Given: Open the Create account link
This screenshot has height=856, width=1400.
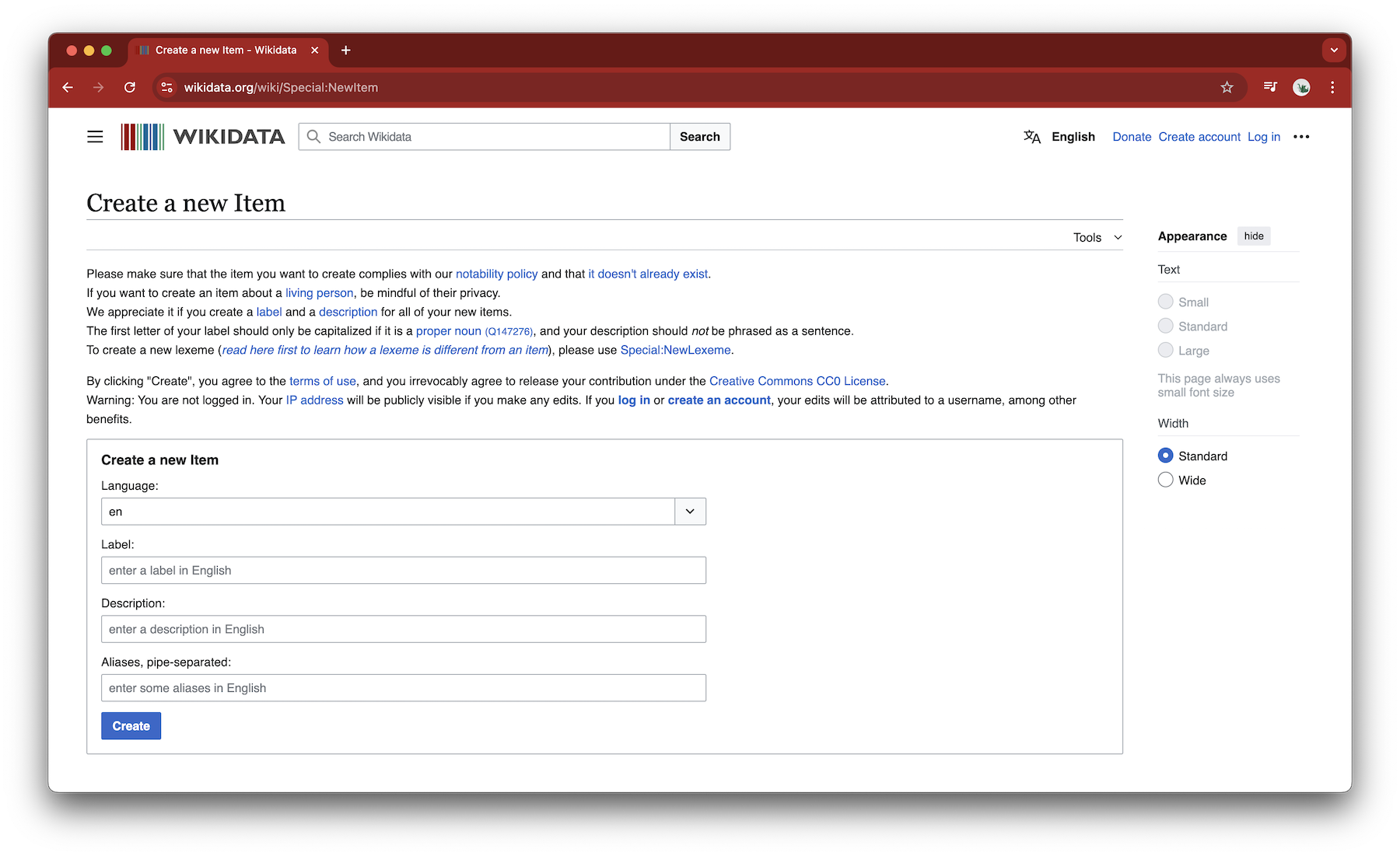Looking at the screenshot, I should click(1199, 137).
